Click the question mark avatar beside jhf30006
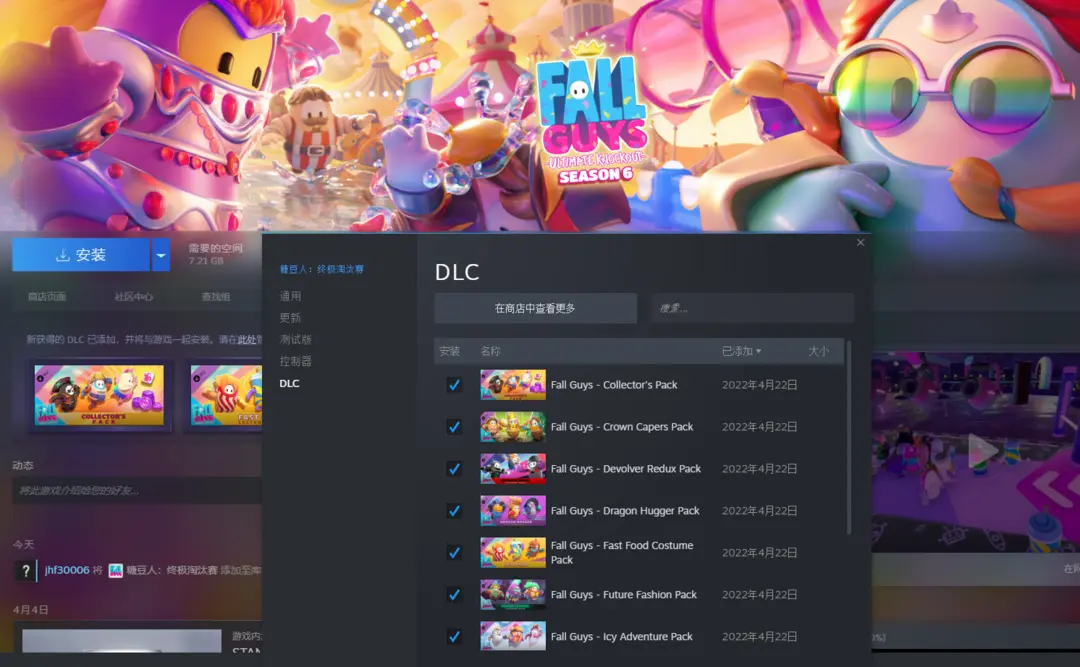Screen dimensions: 1080x667 click(x=27, y=570)
